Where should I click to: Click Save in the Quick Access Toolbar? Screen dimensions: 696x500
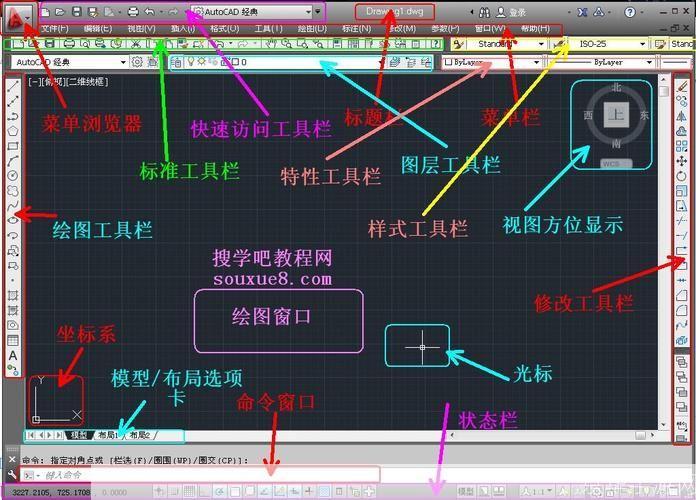77,12
